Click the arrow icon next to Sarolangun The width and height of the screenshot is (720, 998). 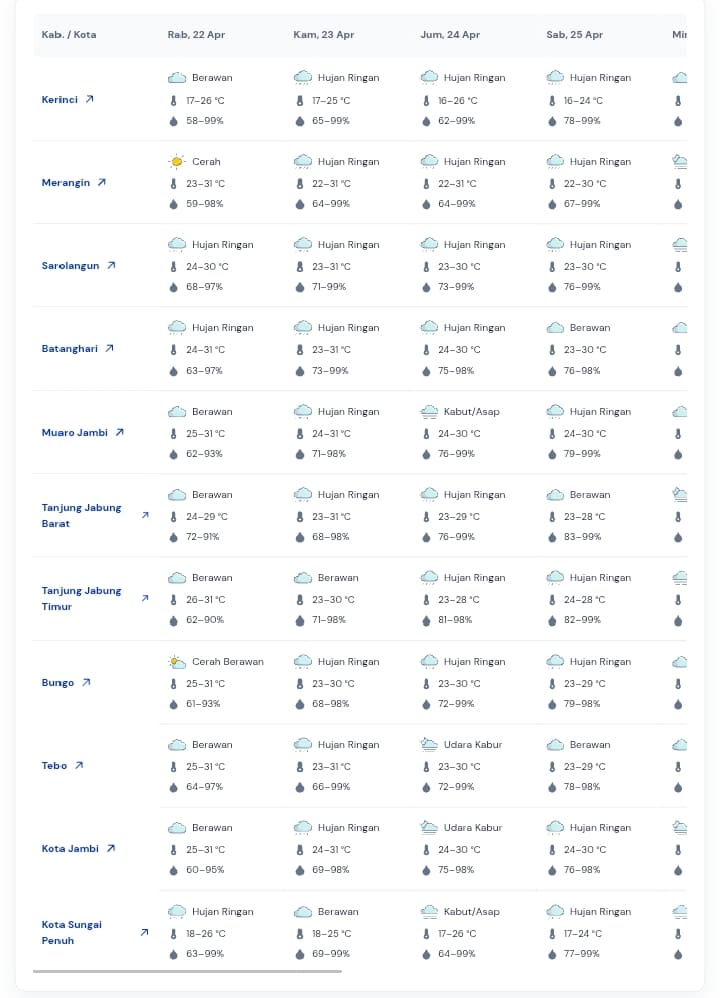[111, 265]
